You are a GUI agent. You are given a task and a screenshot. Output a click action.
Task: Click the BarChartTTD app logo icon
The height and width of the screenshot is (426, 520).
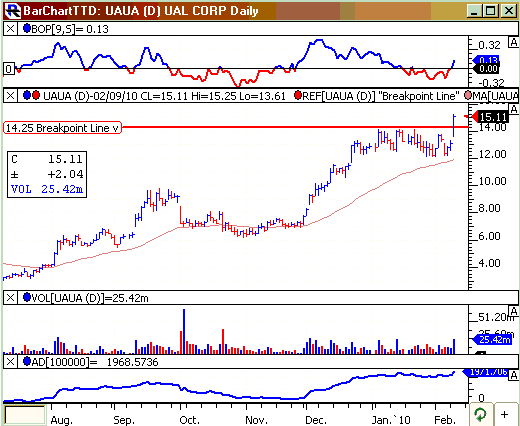coord(13,11)
